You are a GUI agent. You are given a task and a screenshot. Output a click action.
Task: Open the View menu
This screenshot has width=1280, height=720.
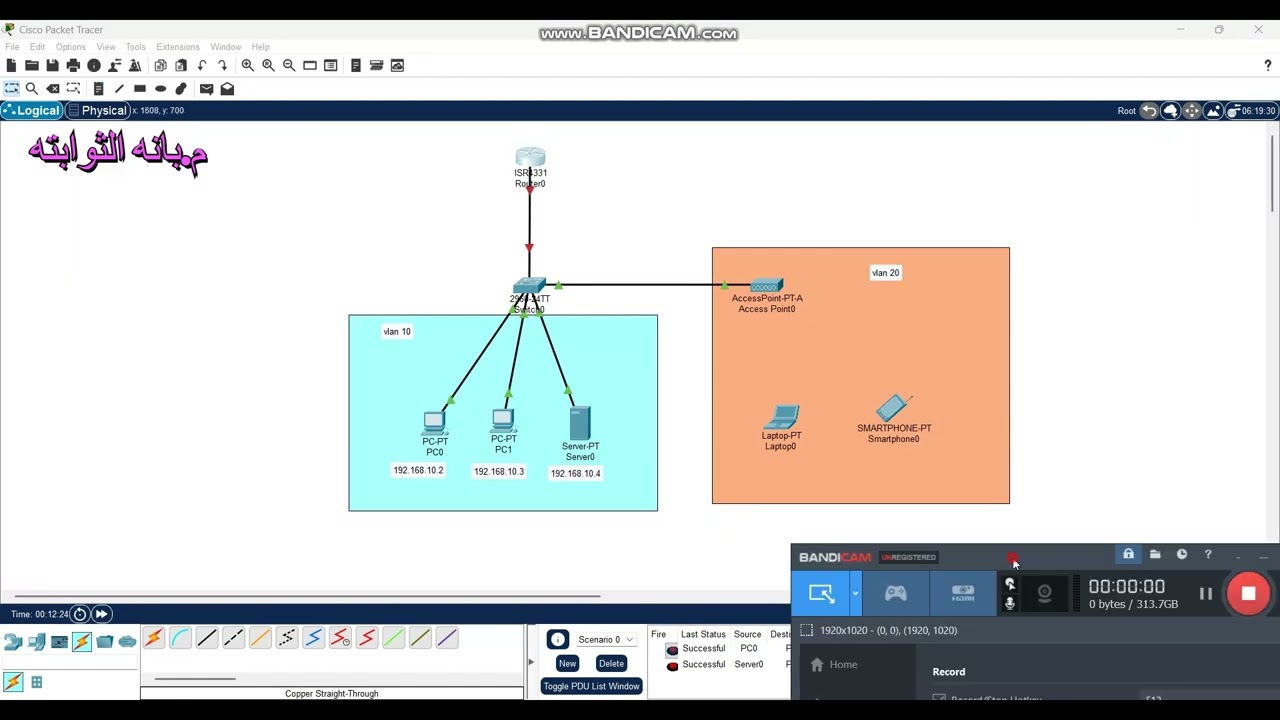point(106,47)
